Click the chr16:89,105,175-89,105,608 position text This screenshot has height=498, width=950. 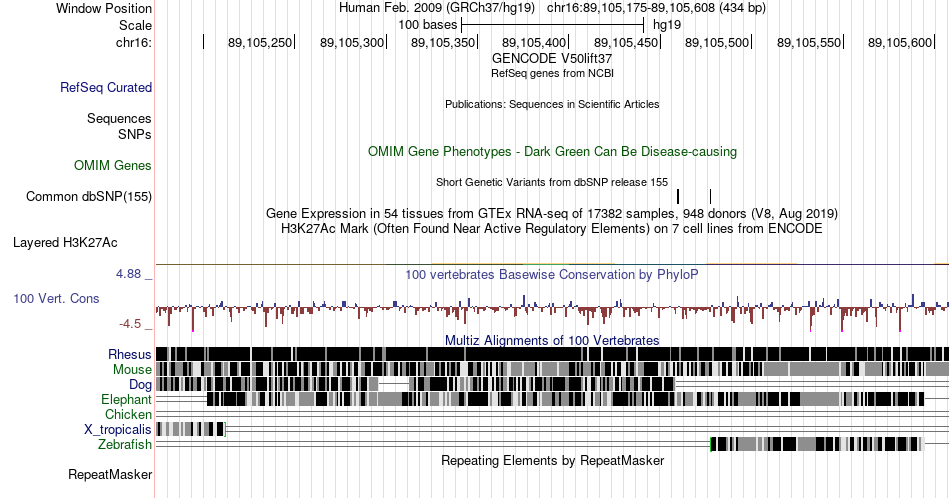[656, 8]
